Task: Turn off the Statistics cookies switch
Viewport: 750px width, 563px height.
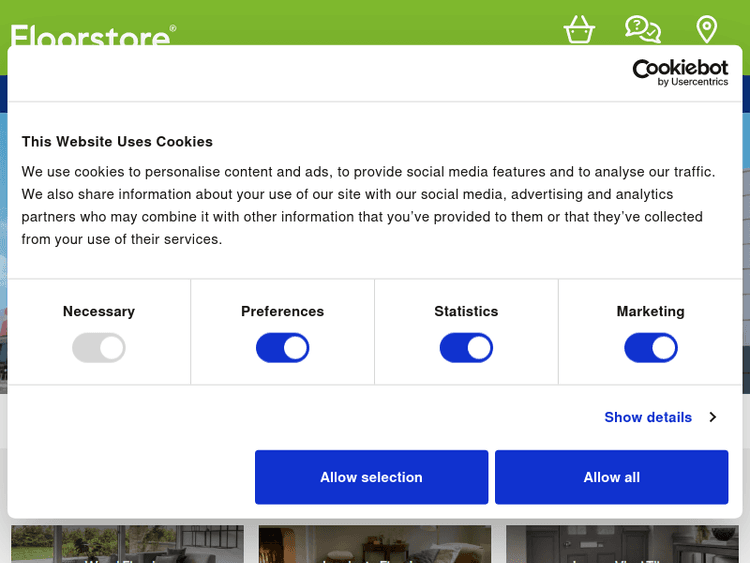Action: click(466, 348)
